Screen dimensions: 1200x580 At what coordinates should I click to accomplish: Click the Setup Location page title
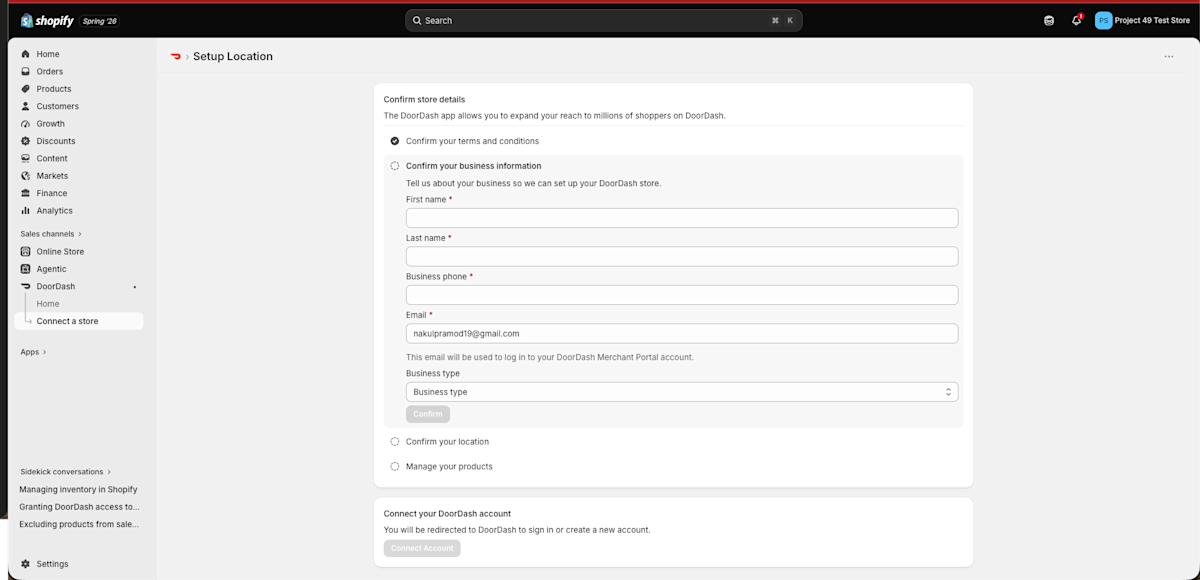tap(233, 56)
